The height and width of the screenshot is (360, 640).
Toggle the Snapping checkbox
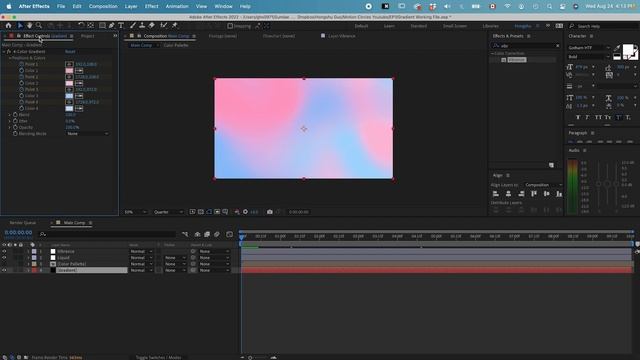click(230, 26)
